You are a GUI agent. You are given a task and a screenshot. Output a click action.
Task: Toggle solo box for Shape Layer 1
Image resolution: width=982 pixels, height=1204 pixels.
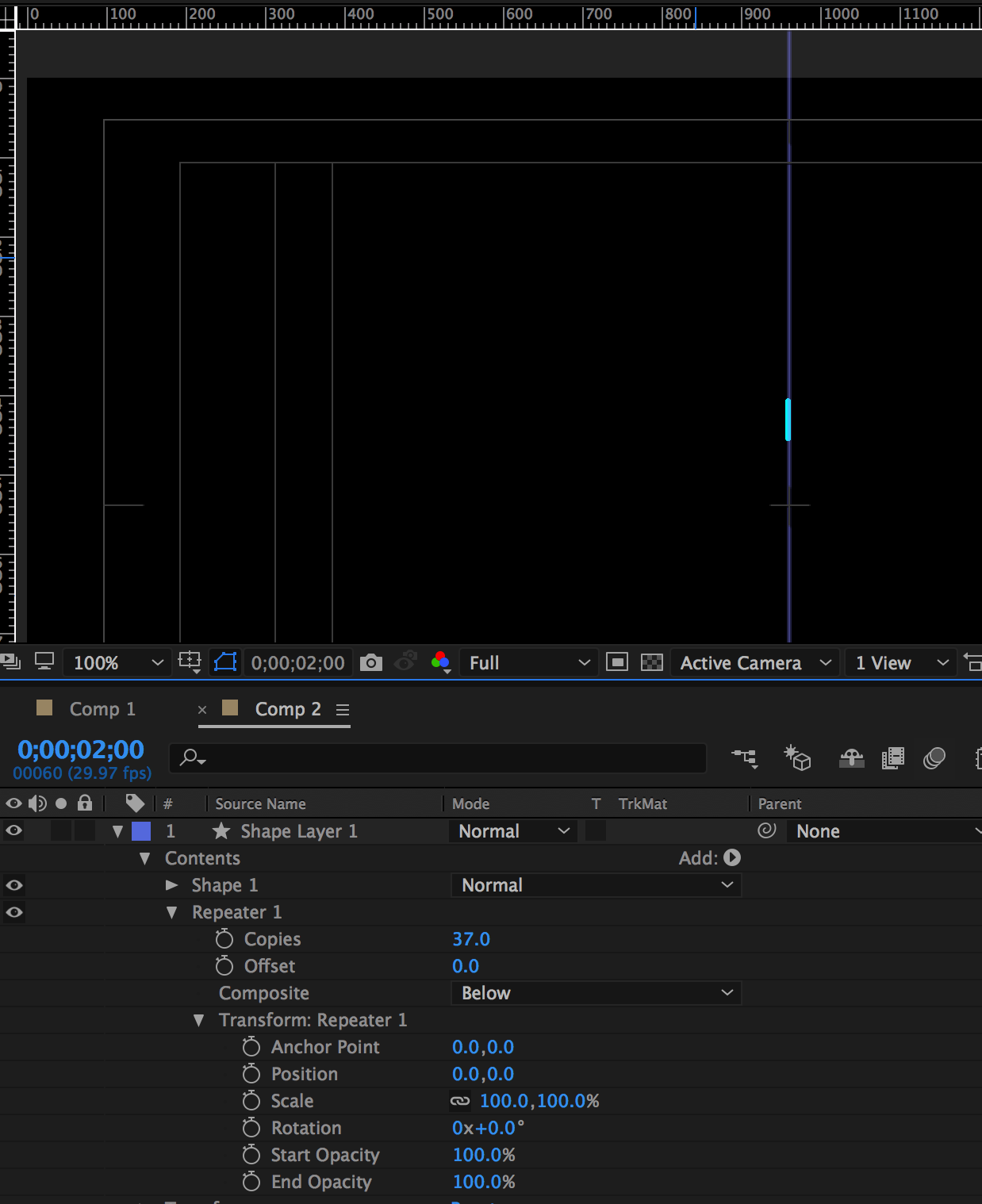click(61, 830)
